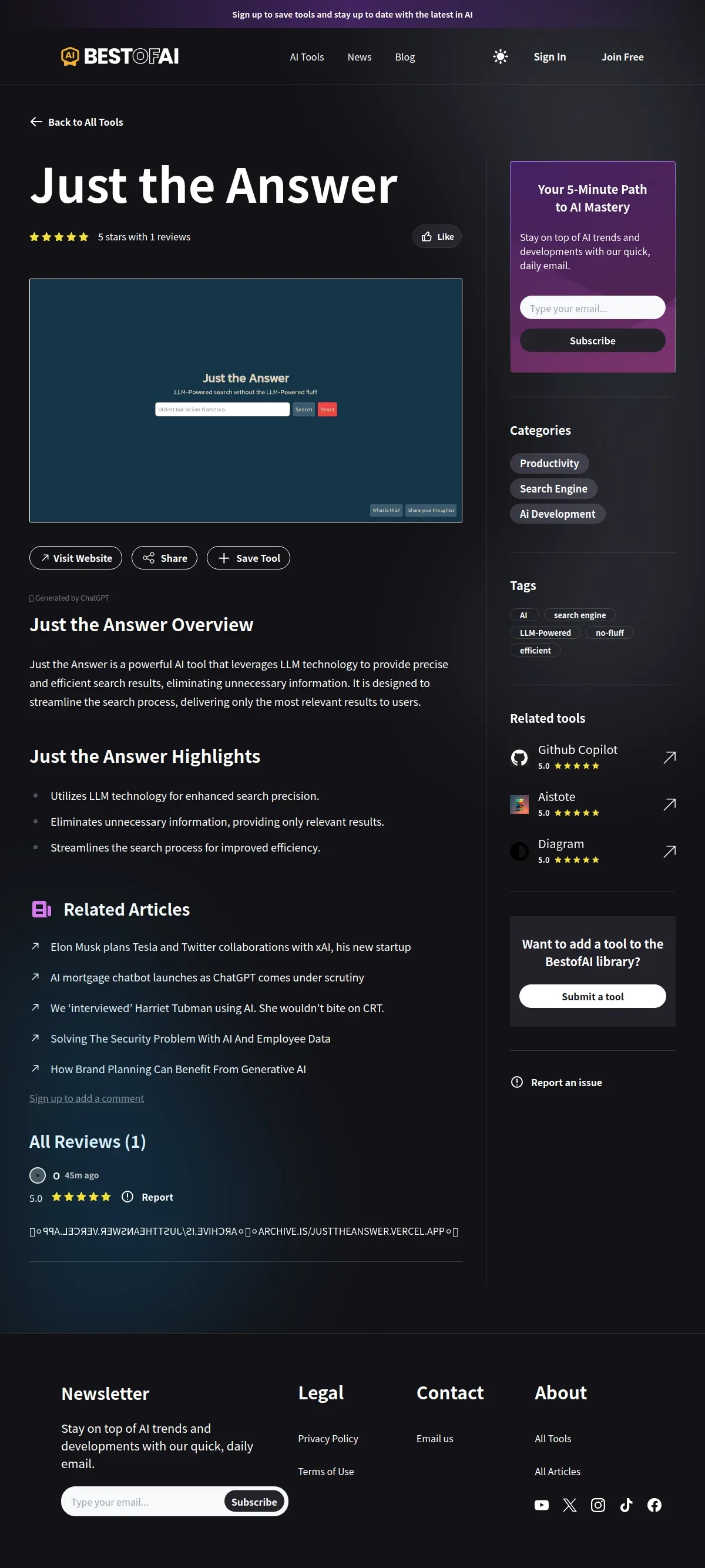
Task: Click the Sign In button
Action: tap(549, 56)
